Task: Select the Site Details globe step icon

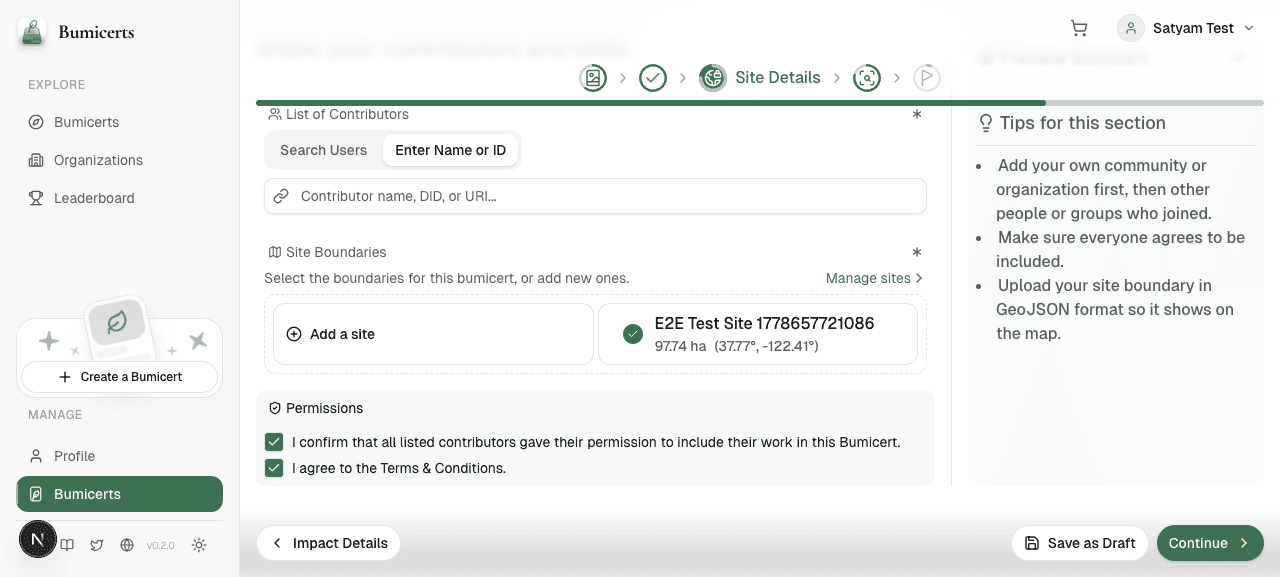Action: point(713,77)
